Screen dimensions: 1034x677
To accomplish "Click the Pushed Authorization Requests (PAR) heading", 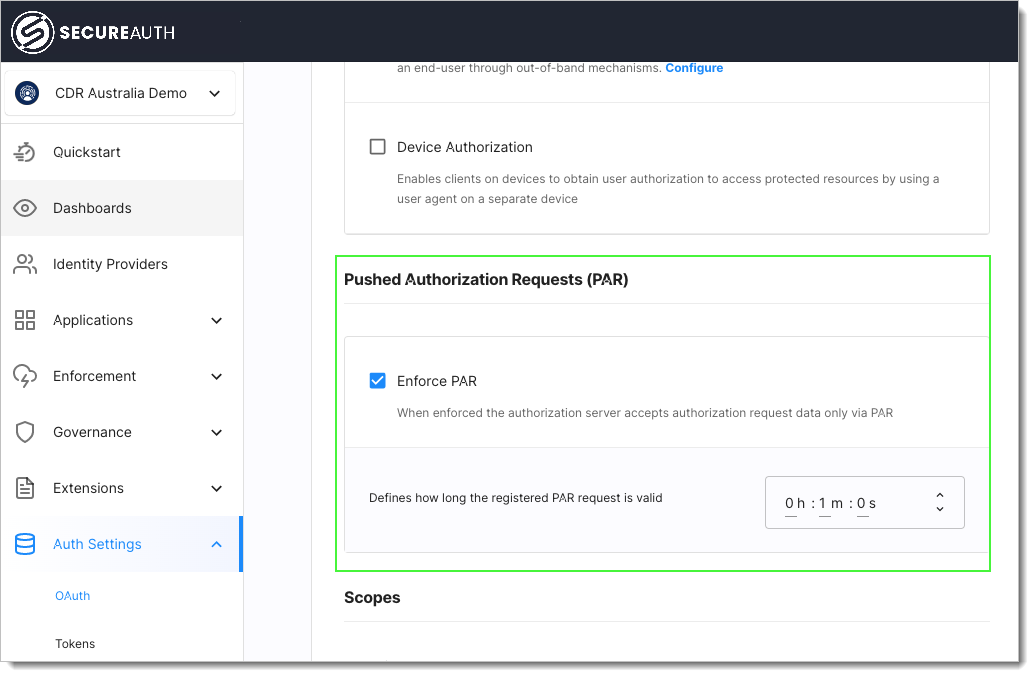I will tap(486, 280).
